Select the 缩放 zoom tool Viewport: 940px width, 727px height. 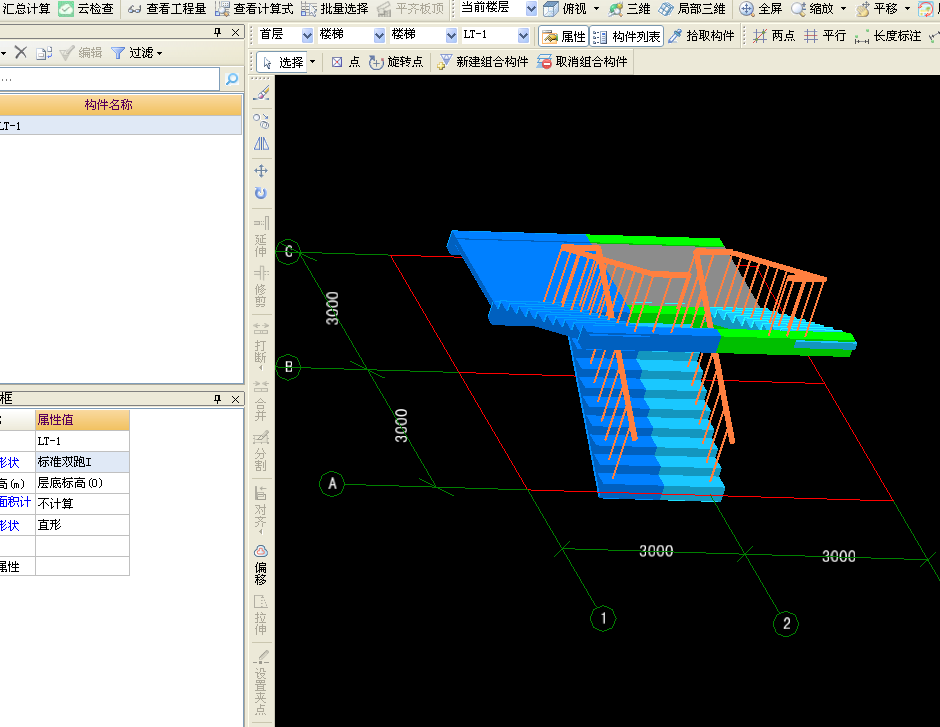pyautogui.click(x=812, y=9)
